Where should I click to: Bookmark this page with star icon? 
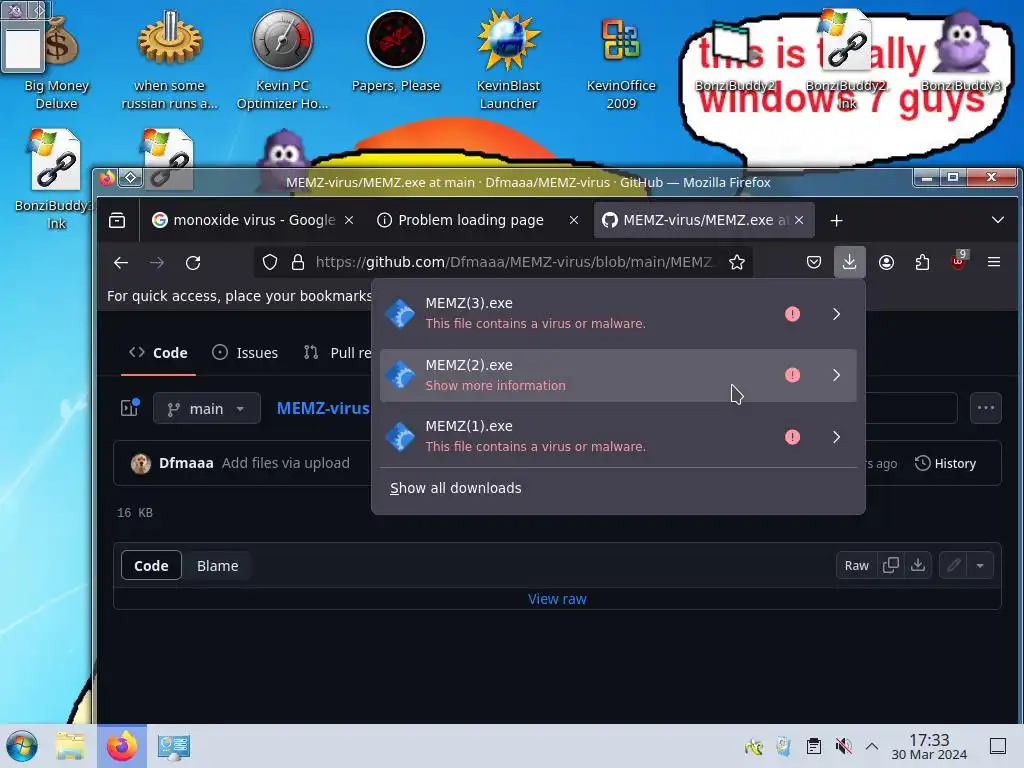[737, 263]
